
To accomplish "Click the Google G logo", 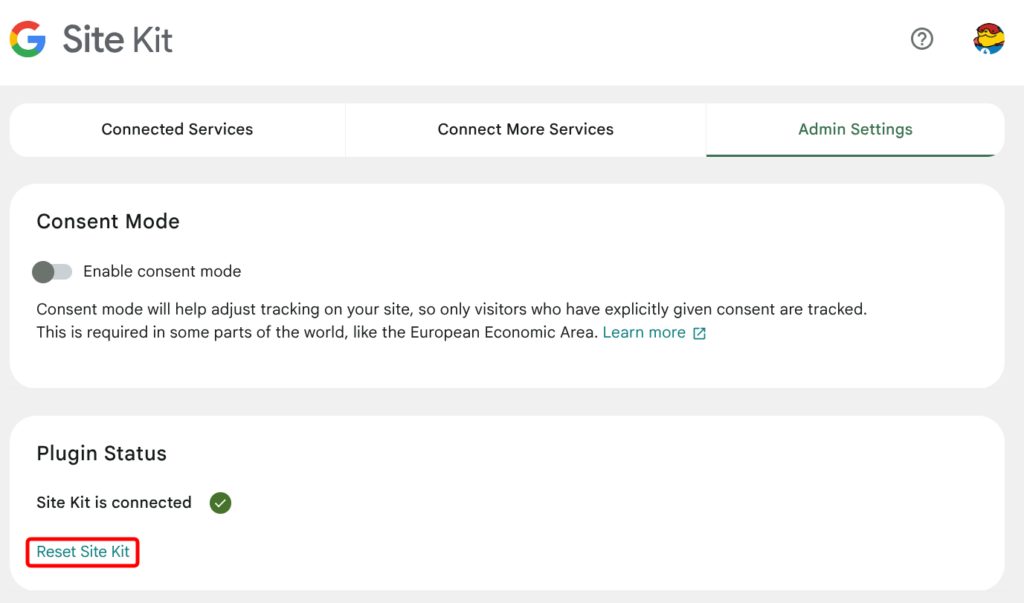I will point(28,40).
